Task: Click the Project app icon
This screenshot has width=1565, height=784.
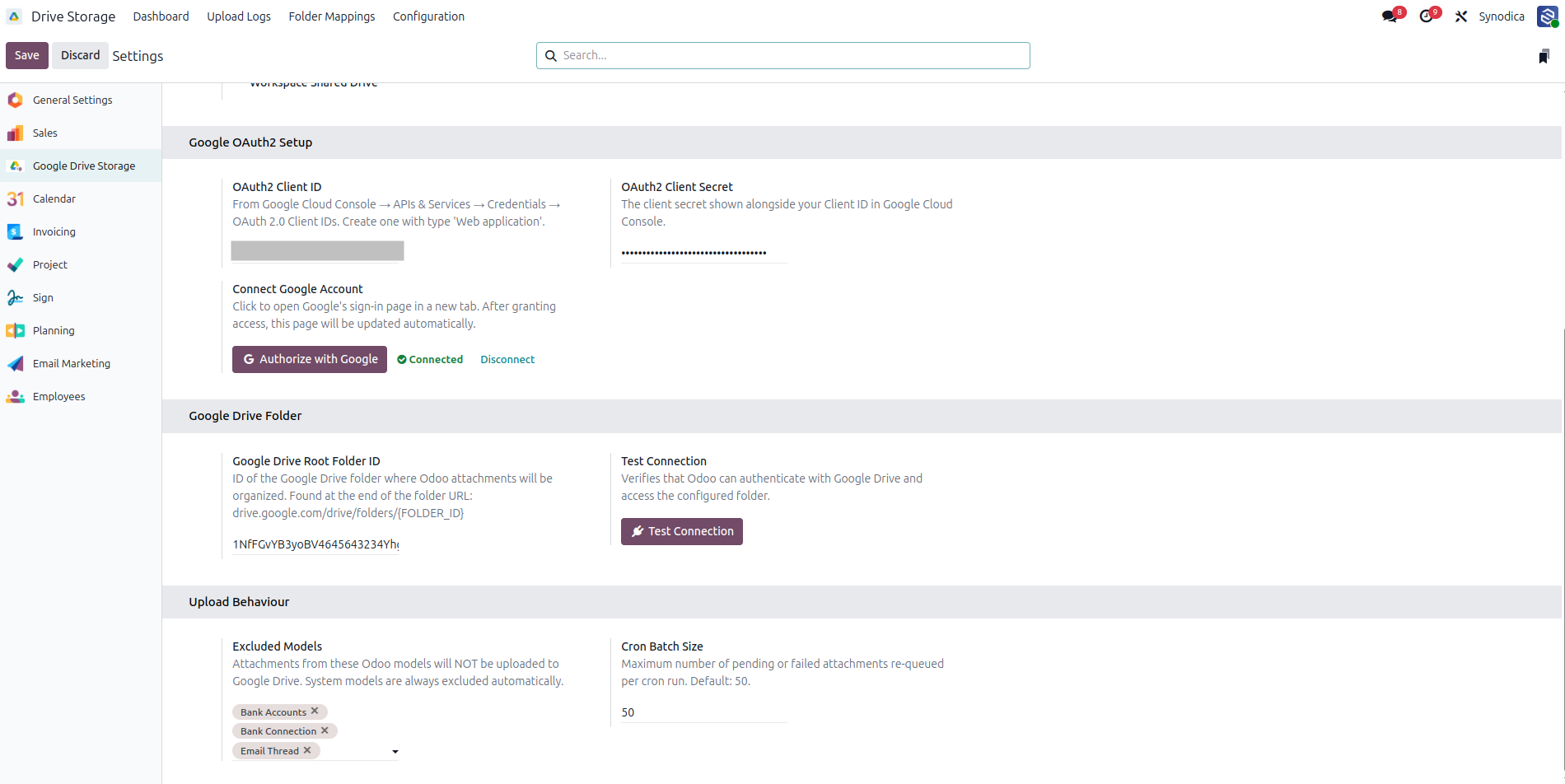Action: click(15, 264)
